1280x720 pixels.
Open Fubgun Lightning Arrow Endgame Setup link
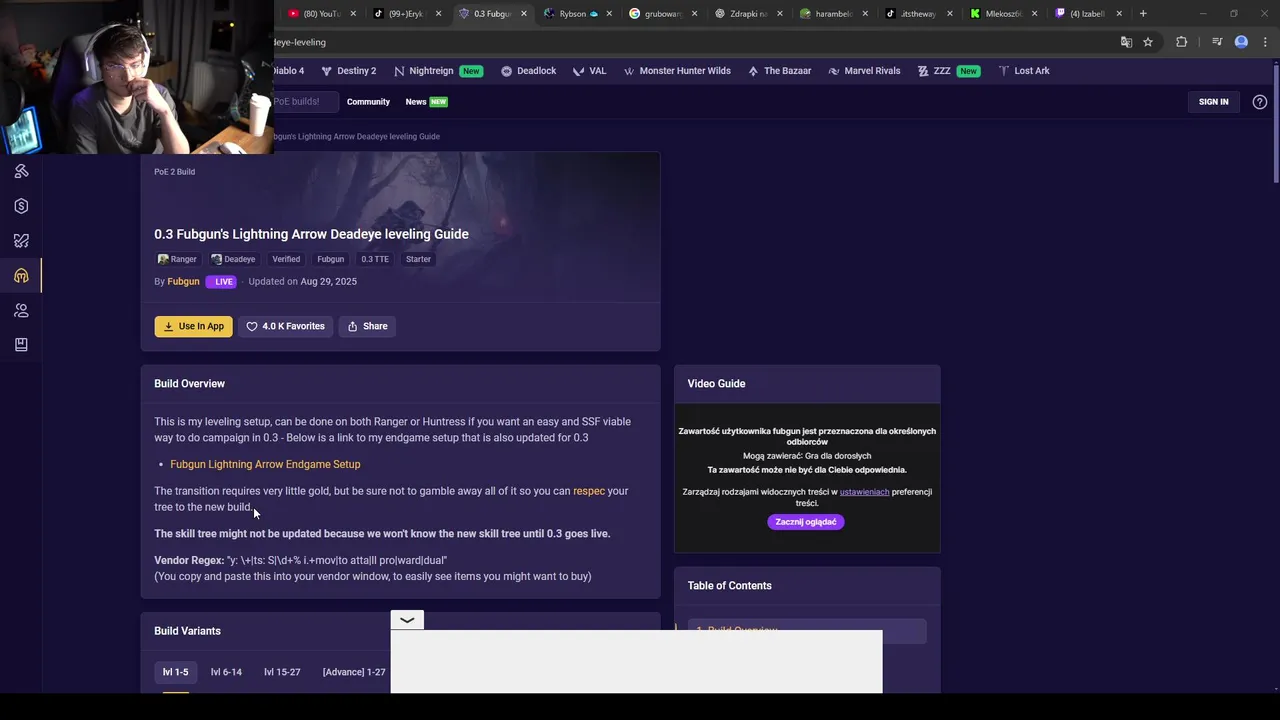pyautogui.click(x=265, y=464)
